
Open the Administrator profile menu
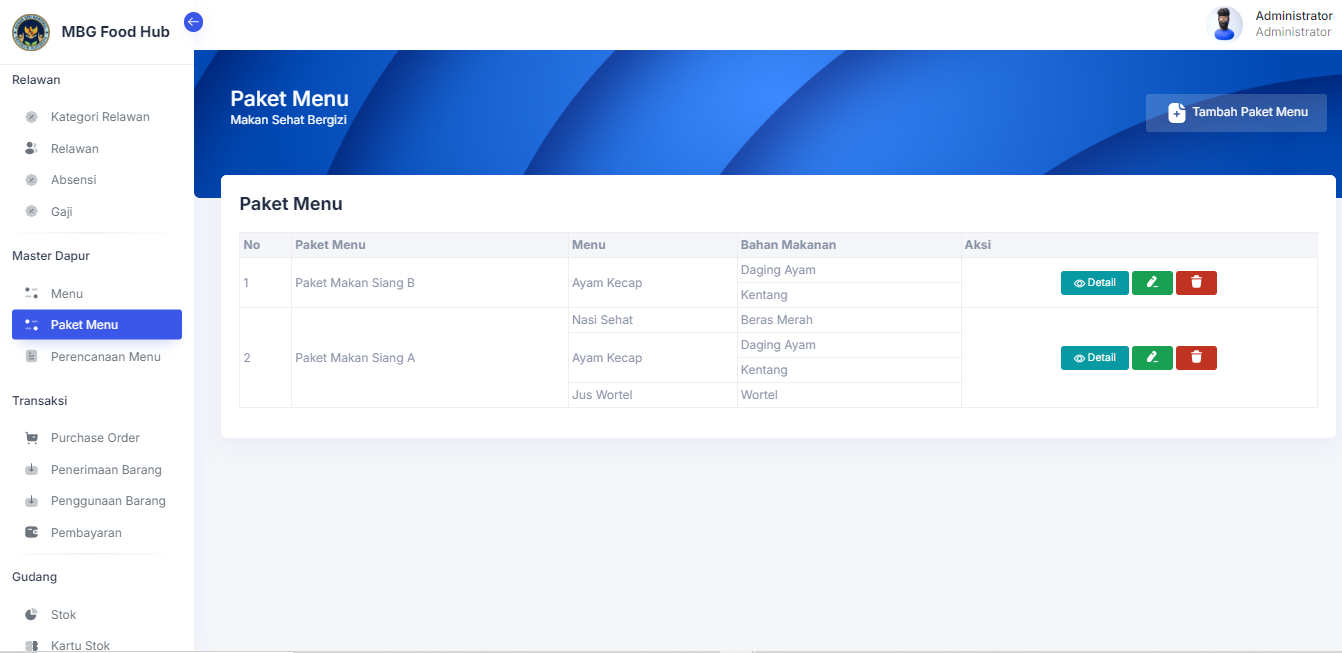1293,23
